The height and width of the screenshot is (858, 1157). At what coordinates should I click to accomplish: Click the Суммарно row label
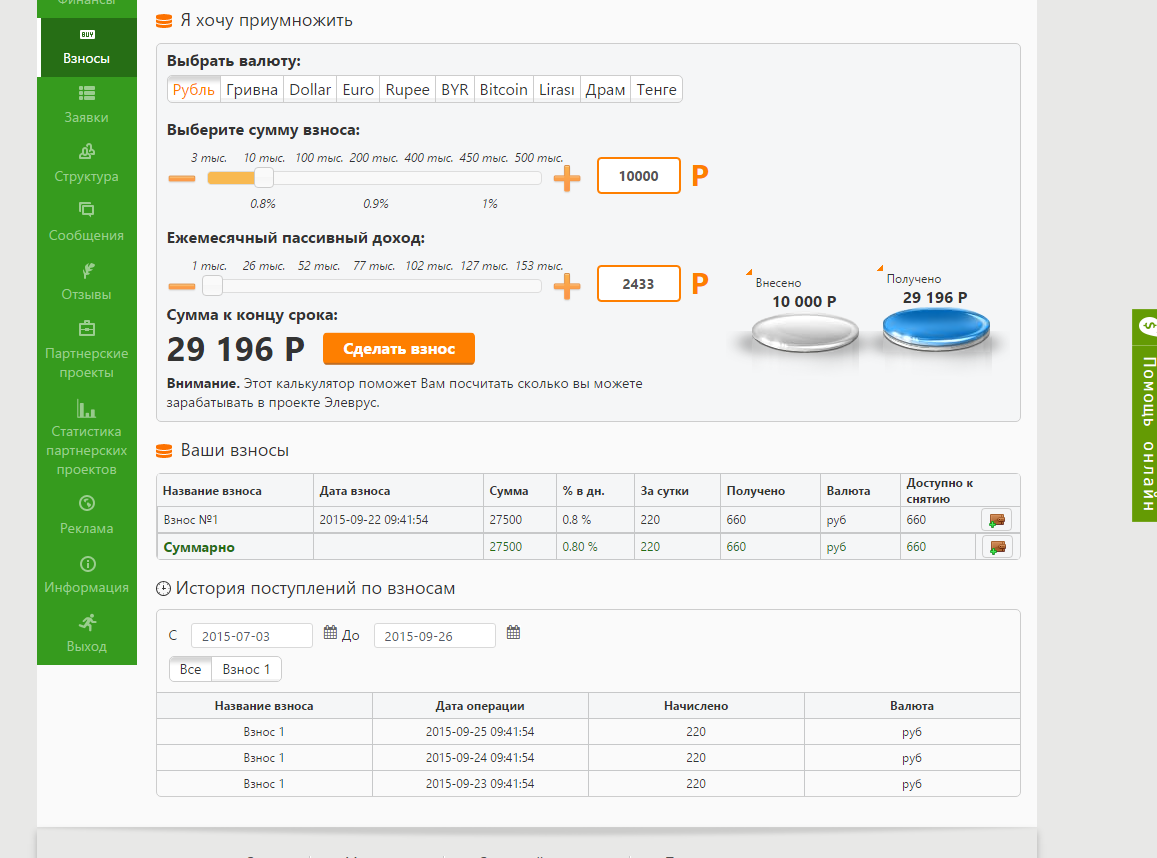pos(199,547)
